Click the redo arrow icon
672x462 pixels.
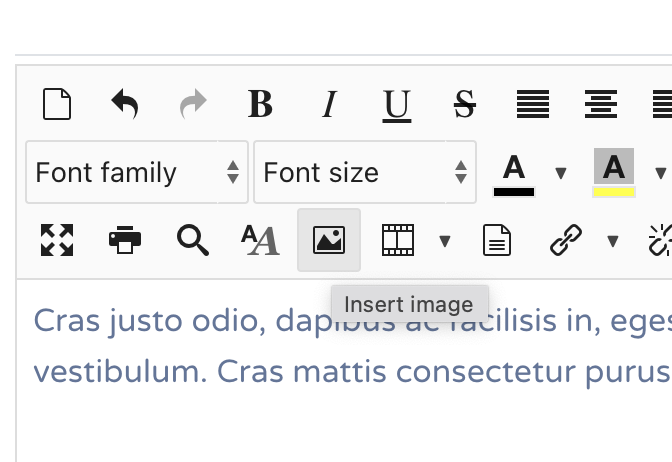pyautogui.click(x=193, y=104)
